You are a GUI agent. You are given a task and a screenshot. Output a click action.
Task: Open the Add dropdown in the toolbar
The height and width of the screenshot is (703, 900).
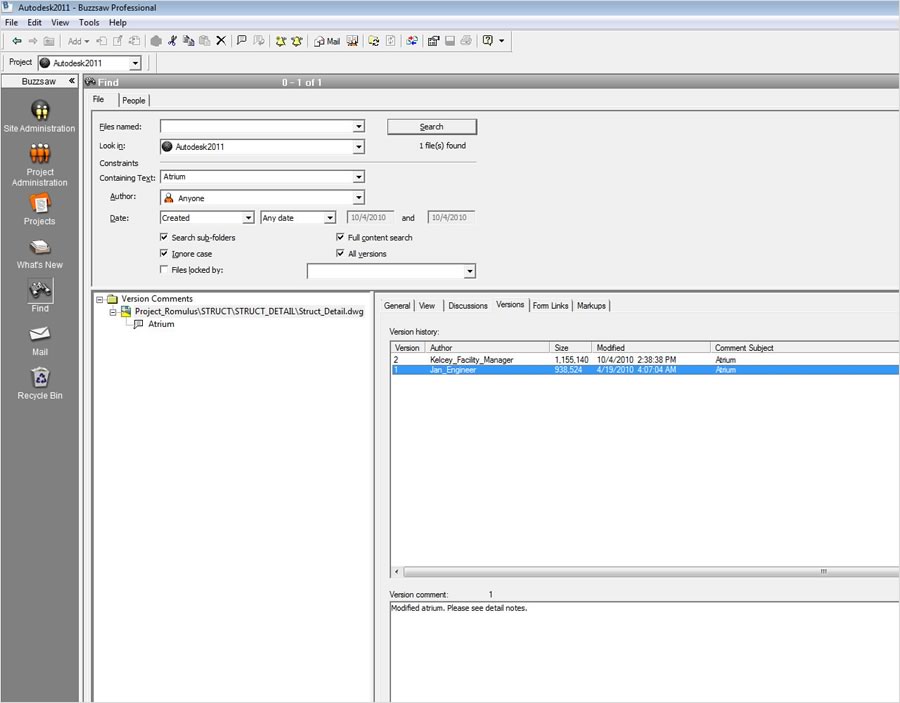click(79, 41)
